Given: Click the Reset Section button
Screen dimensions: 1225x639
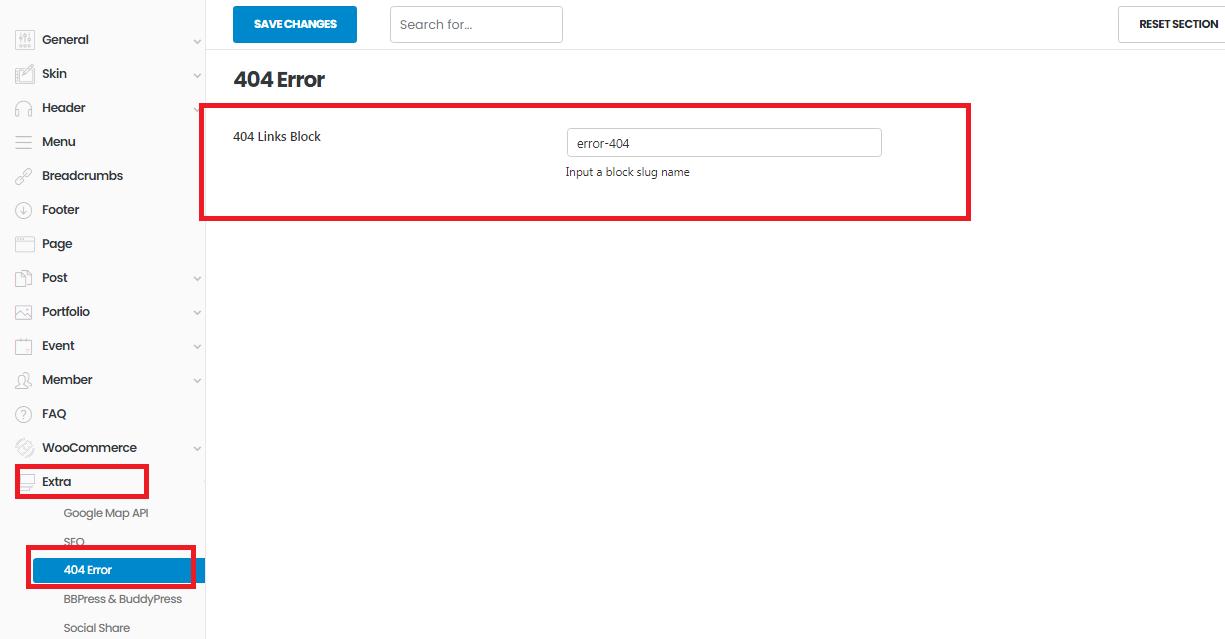Looking at the screenshot, I should (x=1172, y=24).
